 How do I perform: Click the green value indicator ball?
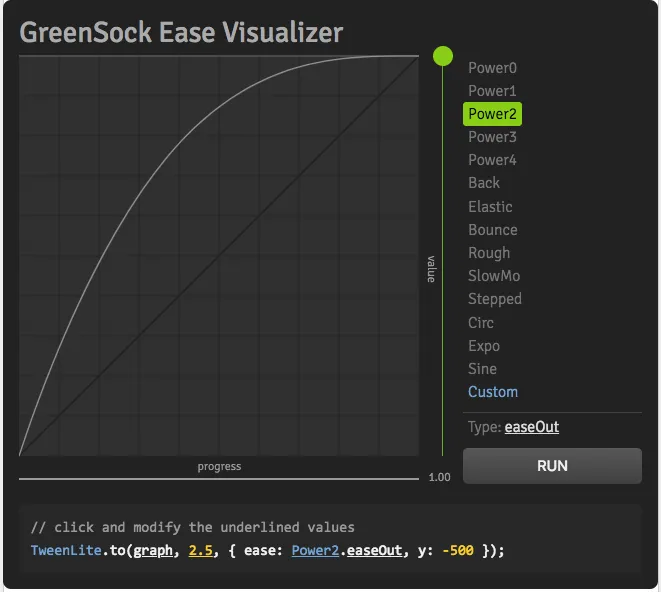[443, 56]
